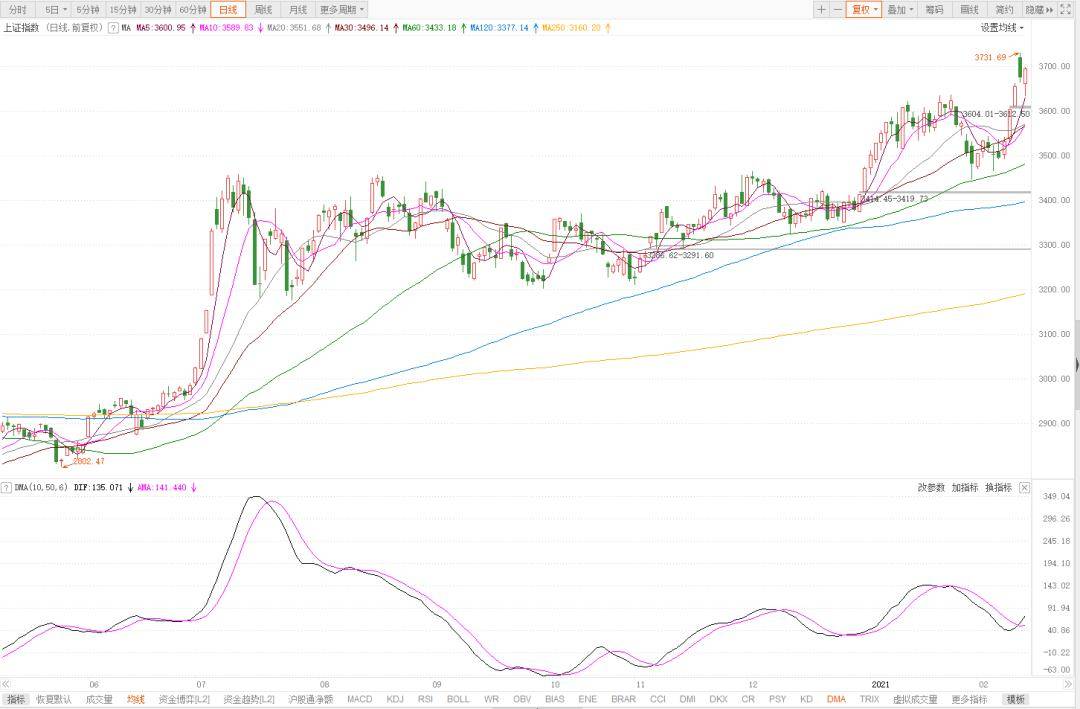
Task: Click the MA5:3600.95 legend value
Action: [x=161, y=28]
